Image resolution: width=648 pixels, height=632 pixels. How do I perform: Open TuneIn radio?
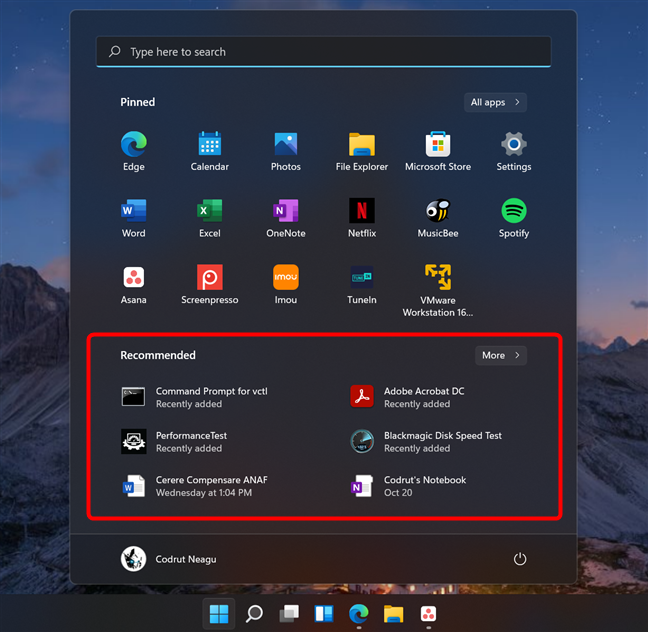point(362,284)
